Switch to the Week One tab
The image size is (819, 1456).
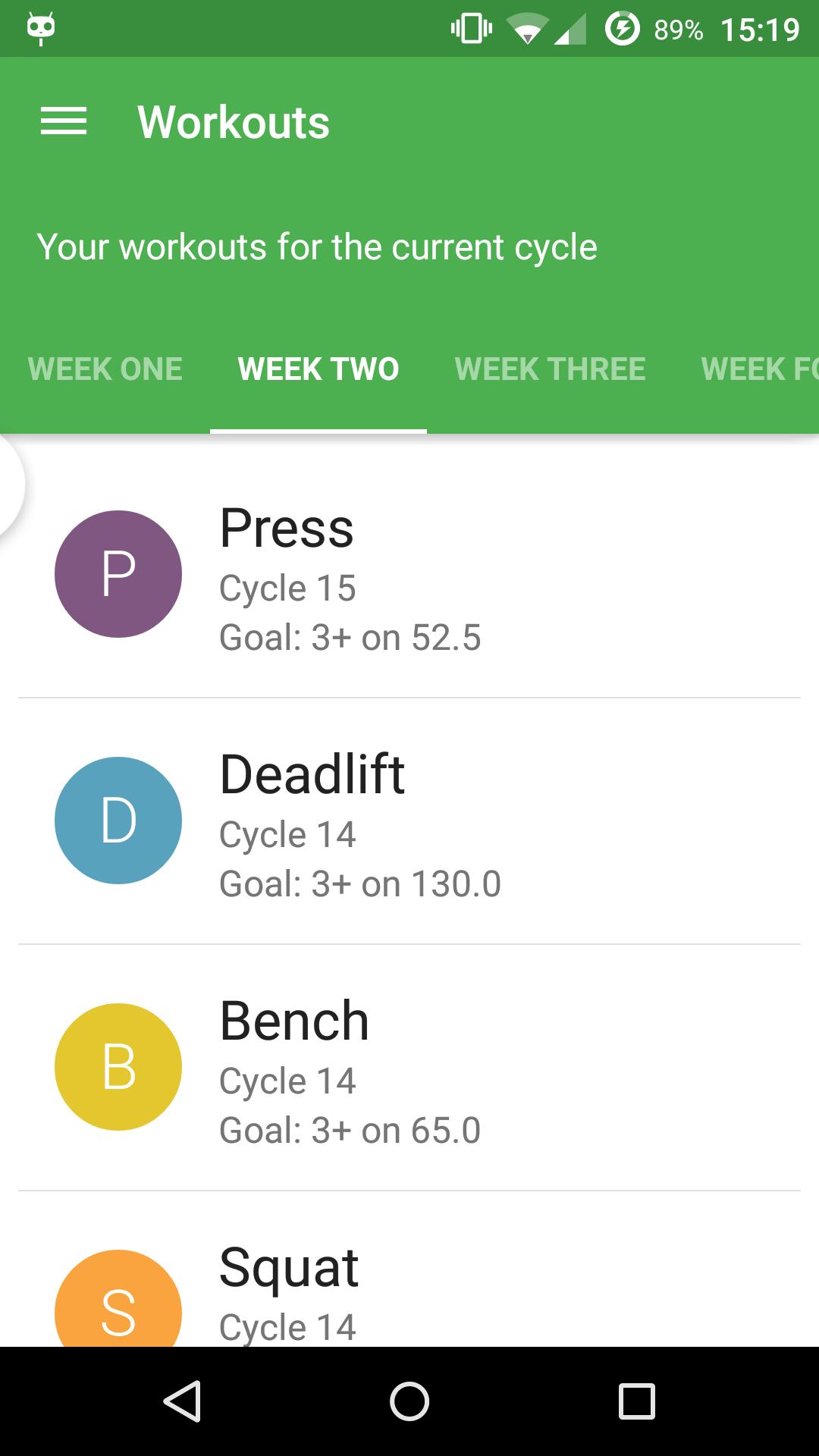[105, 369]
